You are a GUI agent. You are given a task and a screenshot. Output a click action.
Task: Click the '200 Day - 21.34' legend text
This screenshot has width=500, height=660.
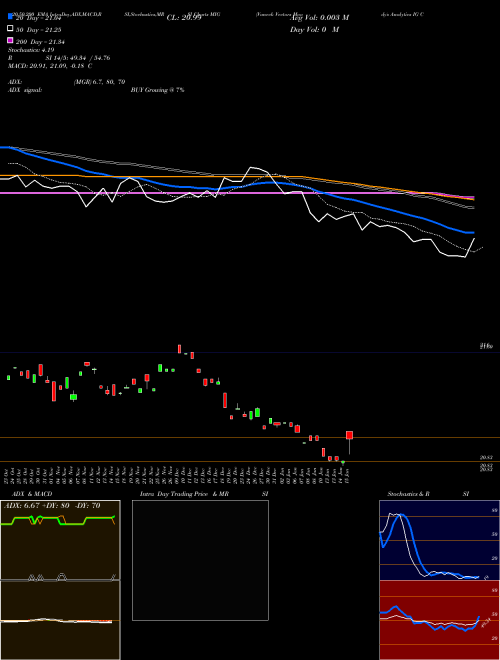point(41,42)
